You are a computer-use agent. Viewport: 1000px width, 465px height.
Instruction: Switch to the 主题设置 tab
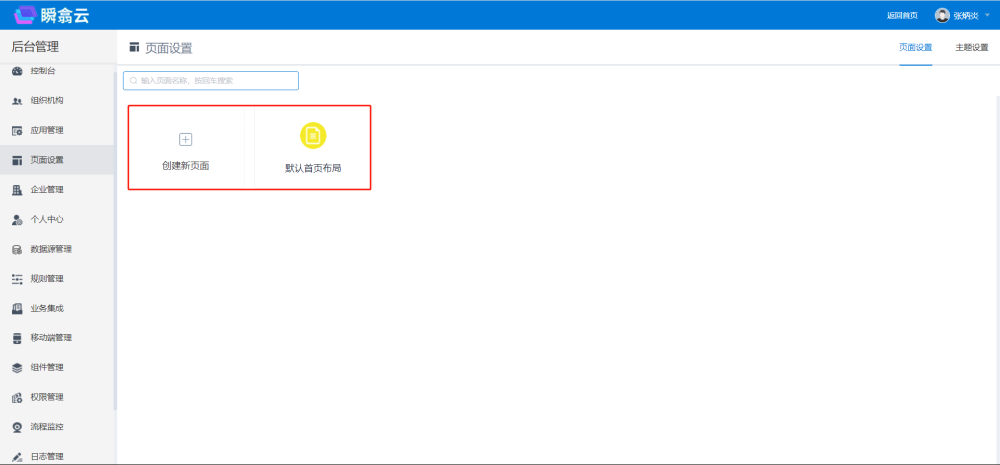pos(971,47)
